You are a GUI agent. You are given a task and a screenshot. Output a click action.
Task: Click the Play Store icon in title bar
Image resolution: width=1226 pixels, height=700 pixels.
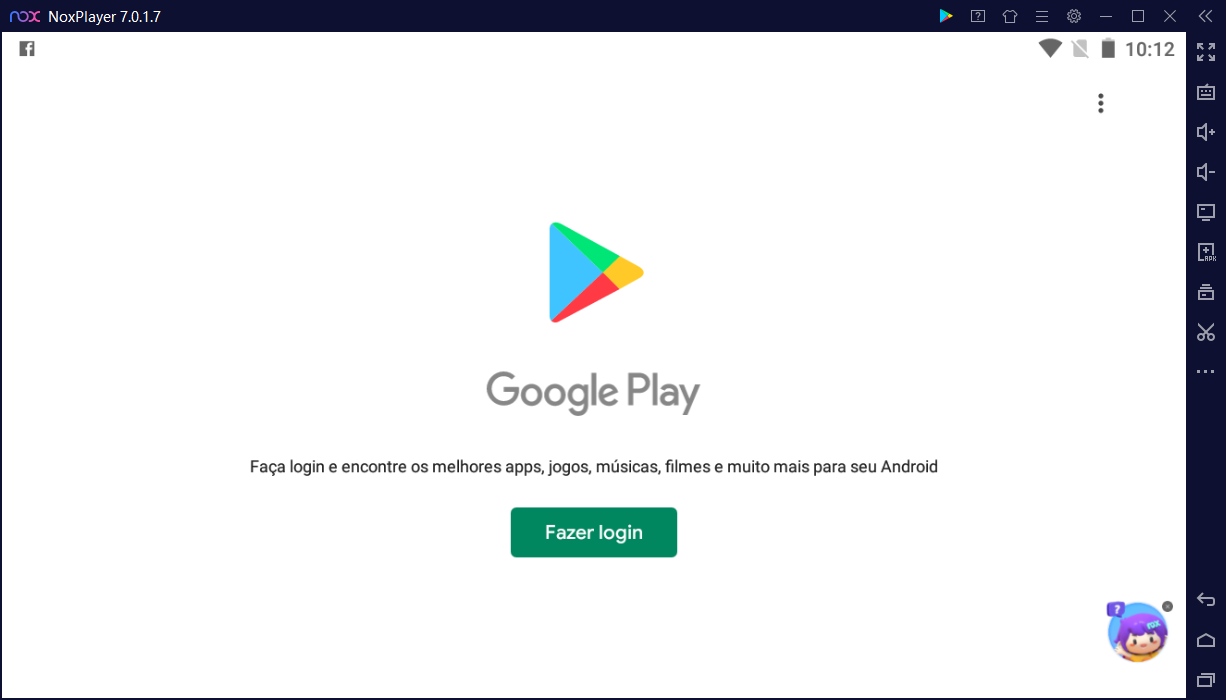coord(946,16)
